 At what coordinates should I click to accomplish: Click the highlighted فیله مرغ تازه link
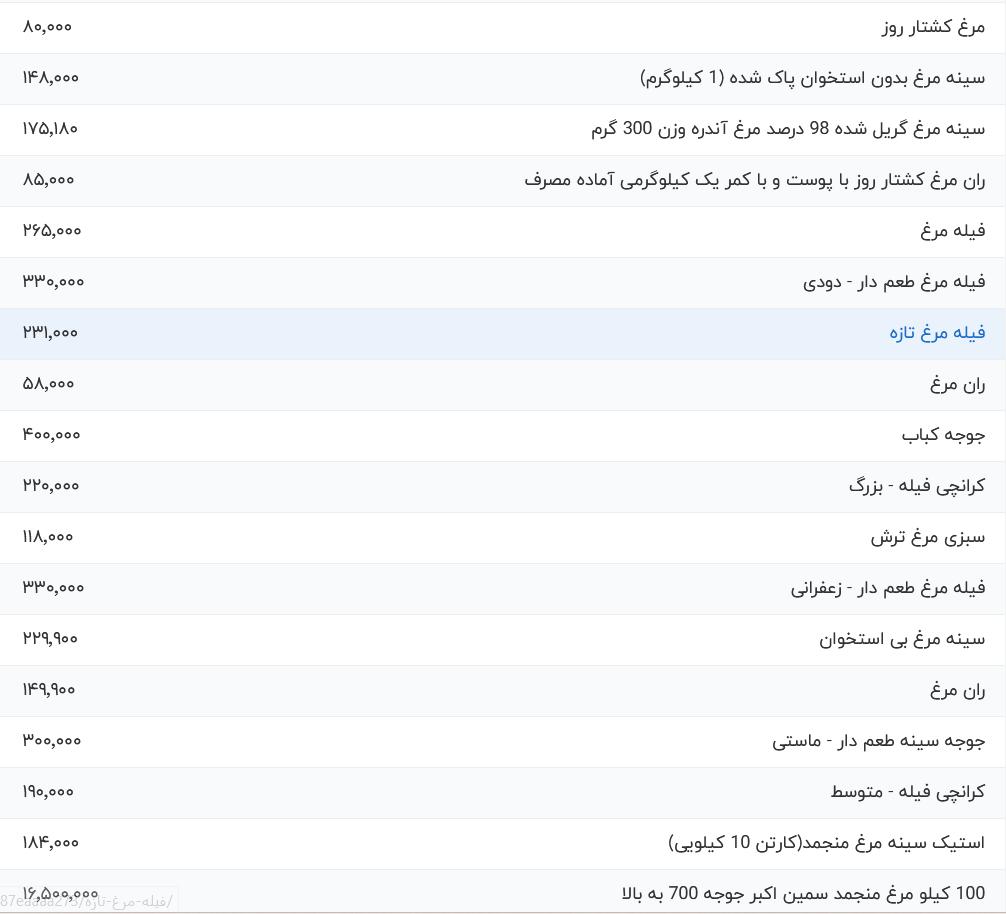coord(937,334)
